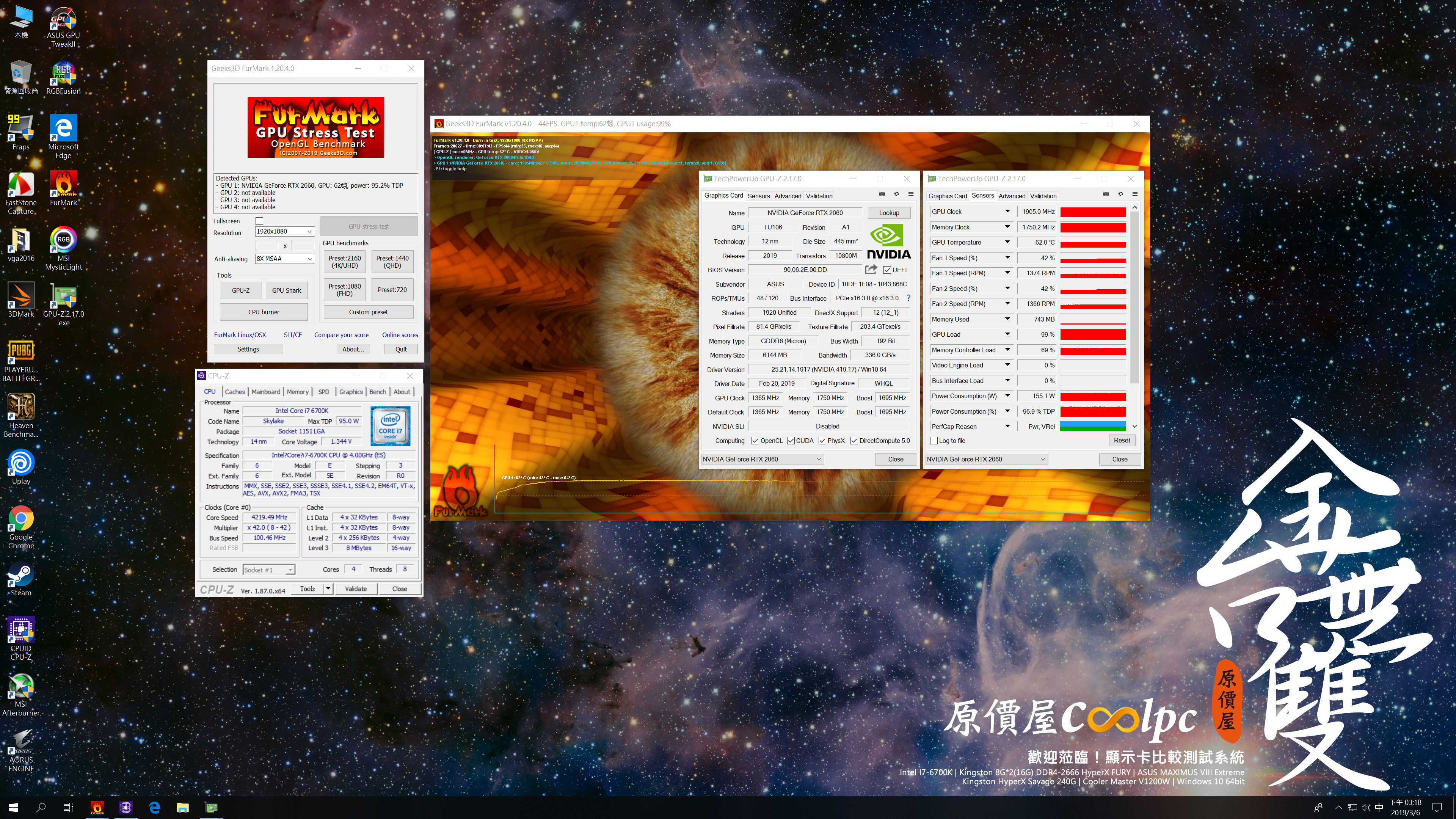Open Validation tab in GPU-Z Sensors window
Image resolution: width=1456 pixels, height=819 pixels.
[1043, 196]
